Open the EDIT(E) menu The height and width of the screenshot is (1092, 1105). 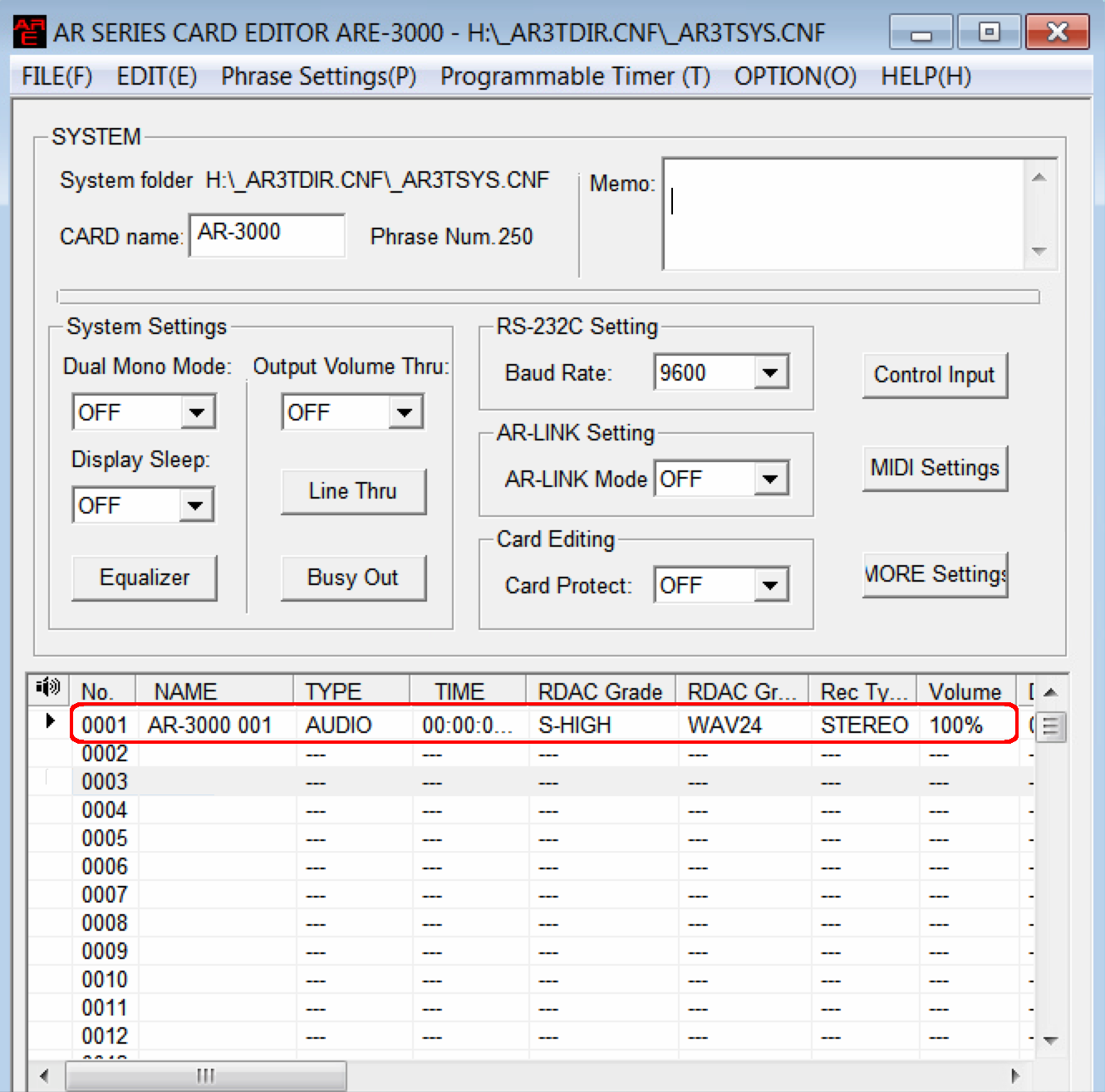pyautogui.click(x=156, y=76)
